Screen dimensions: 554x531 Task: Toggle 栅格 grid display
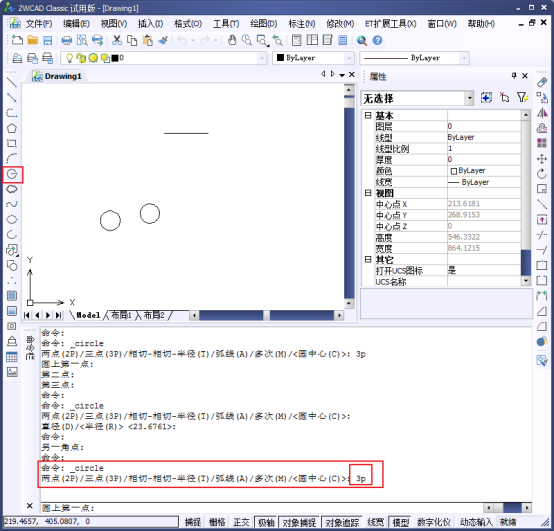click(x=217, y=522)
